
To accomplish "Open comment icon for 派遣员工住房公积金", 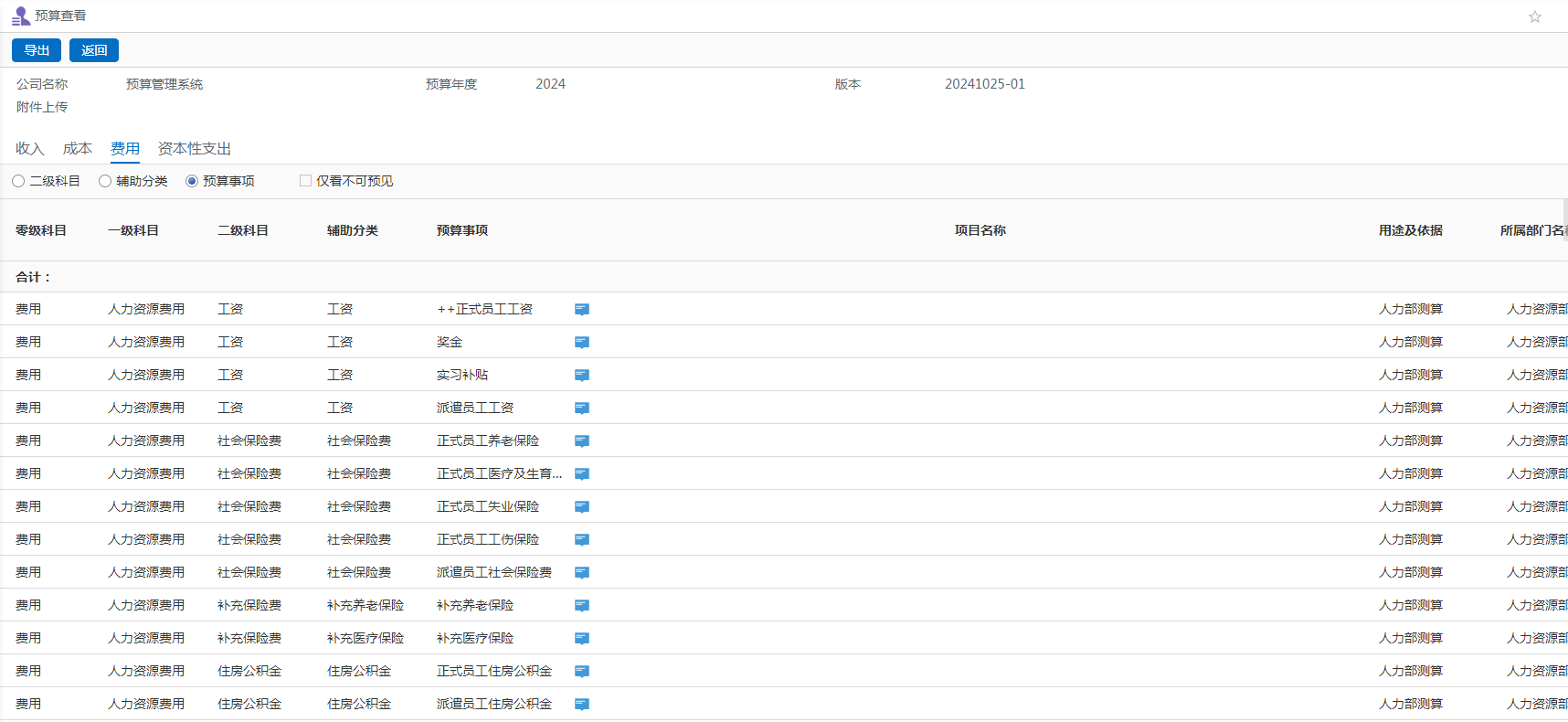I will (582, 705).
